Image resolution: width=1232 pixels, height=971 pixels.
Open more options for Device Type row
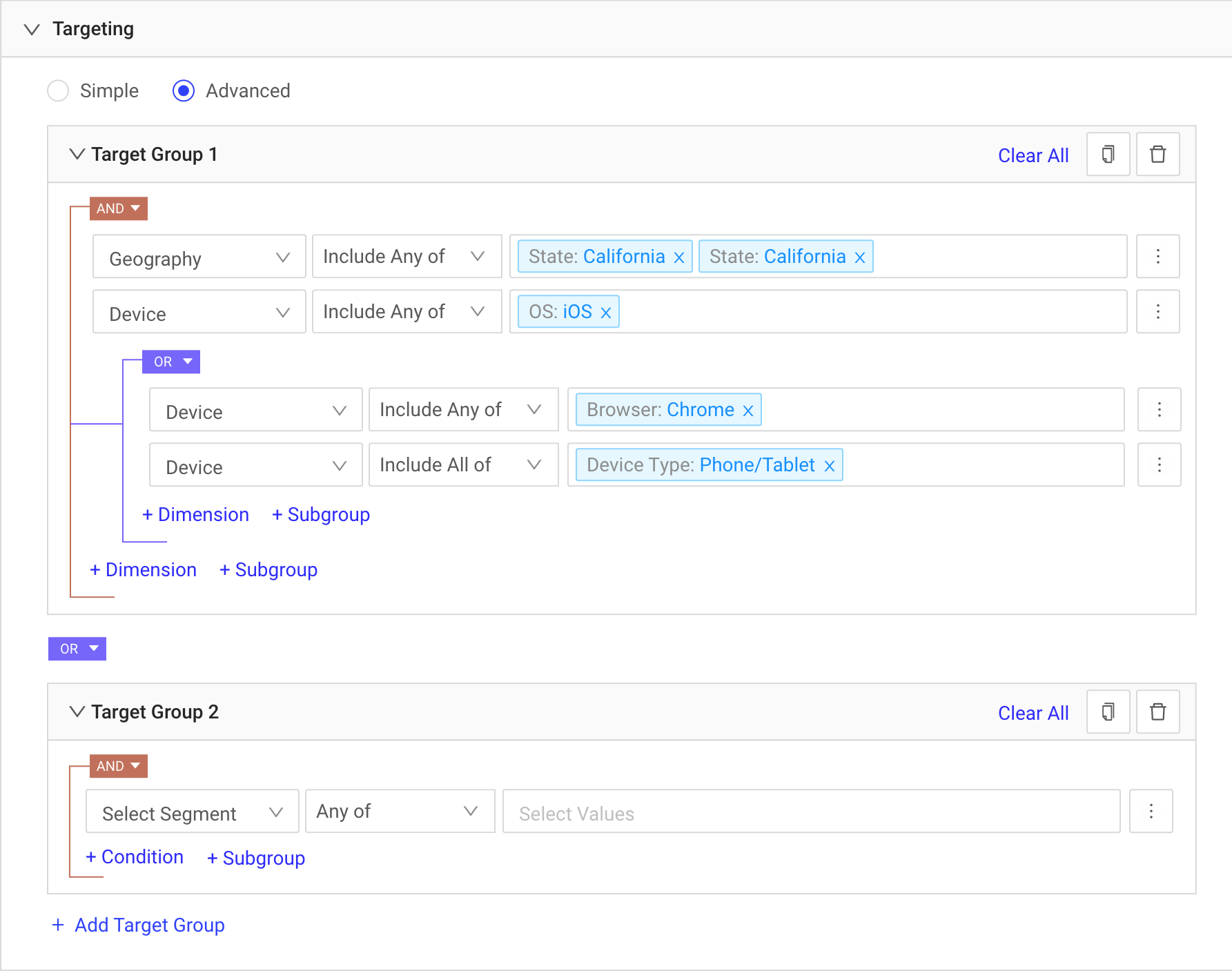click(1160, 464)
